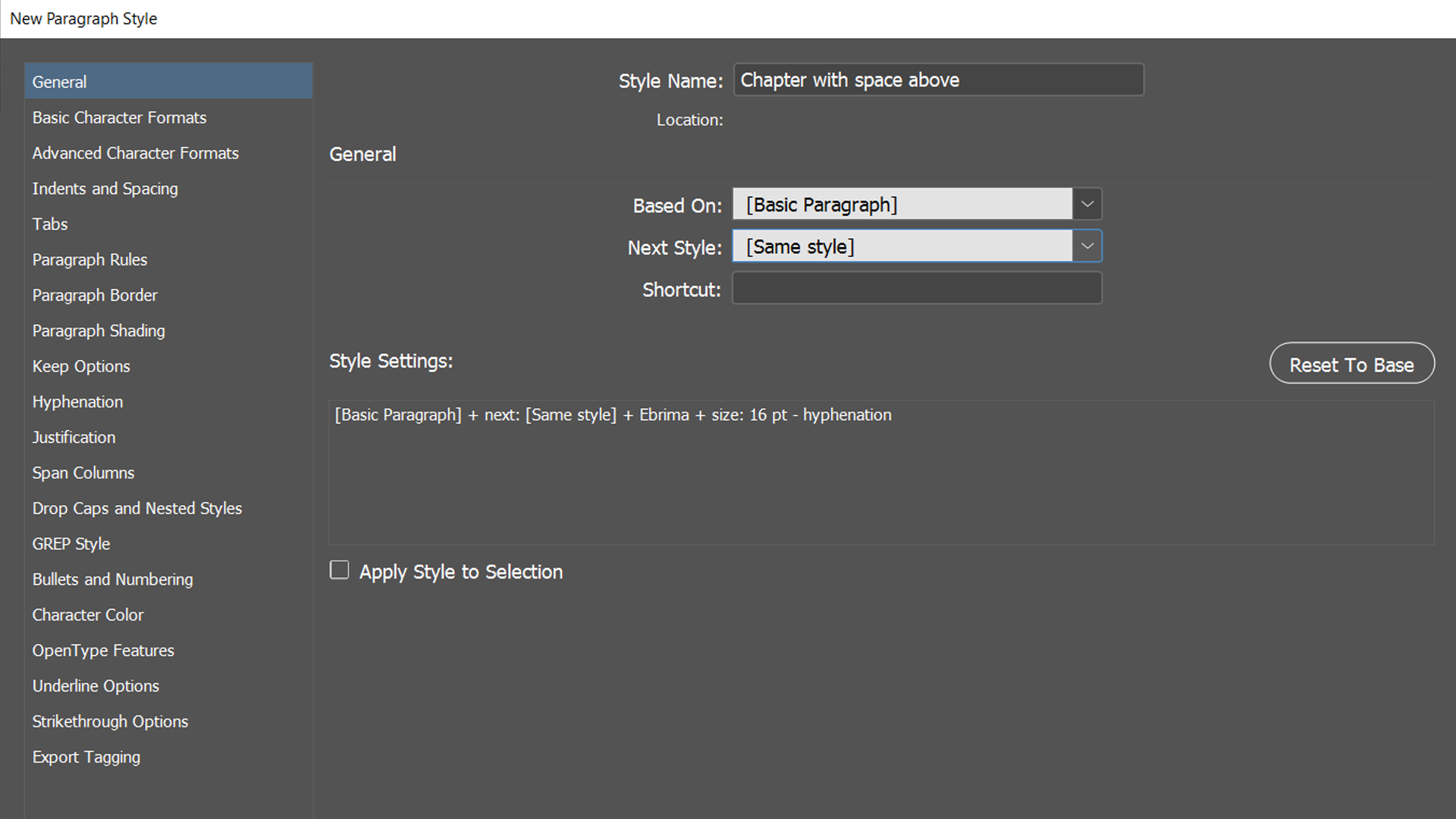Expand the Based On style list chevron
Screen dimensions: 1456x819
pyautogui.click(x=1087, y=204)
